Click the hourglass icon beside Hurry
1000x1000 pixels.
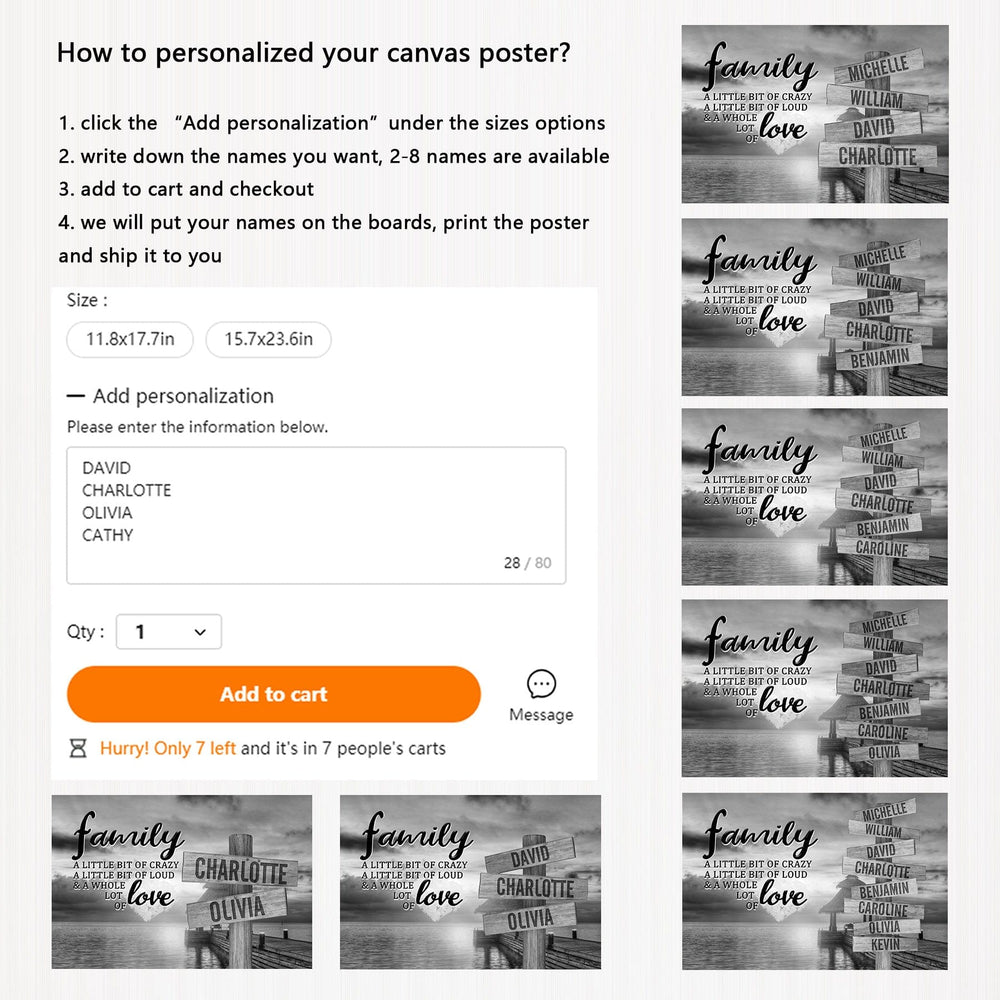[x=78, y=748]
